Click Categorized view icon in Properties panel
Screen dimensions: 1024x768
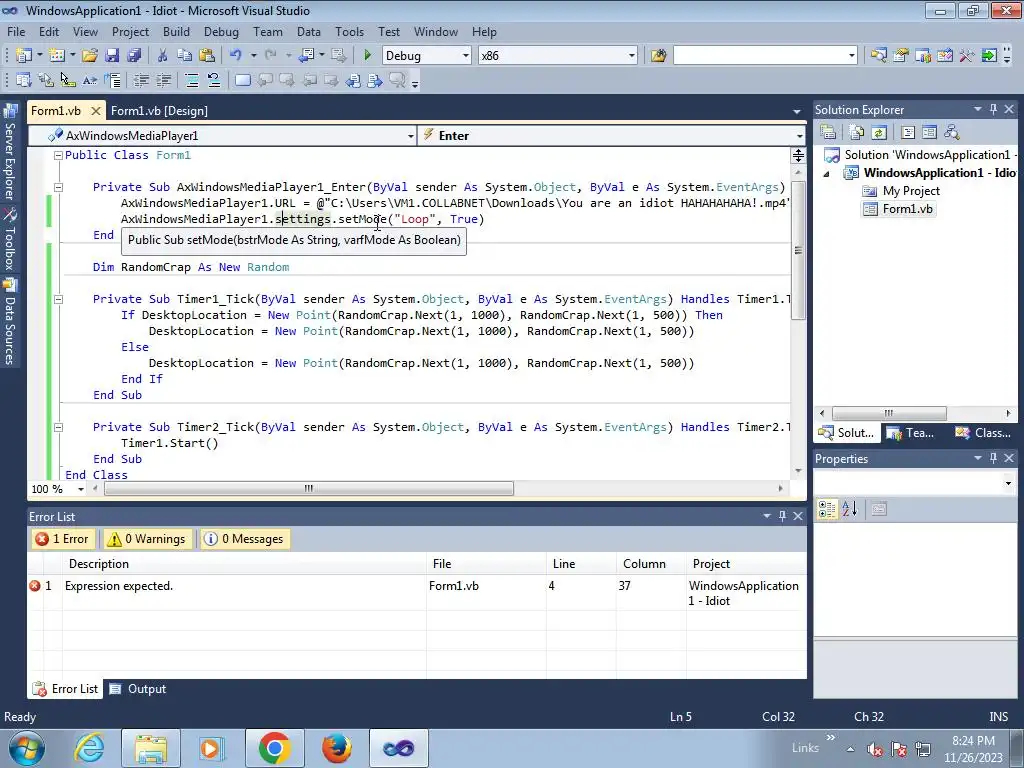pos(827,509)
